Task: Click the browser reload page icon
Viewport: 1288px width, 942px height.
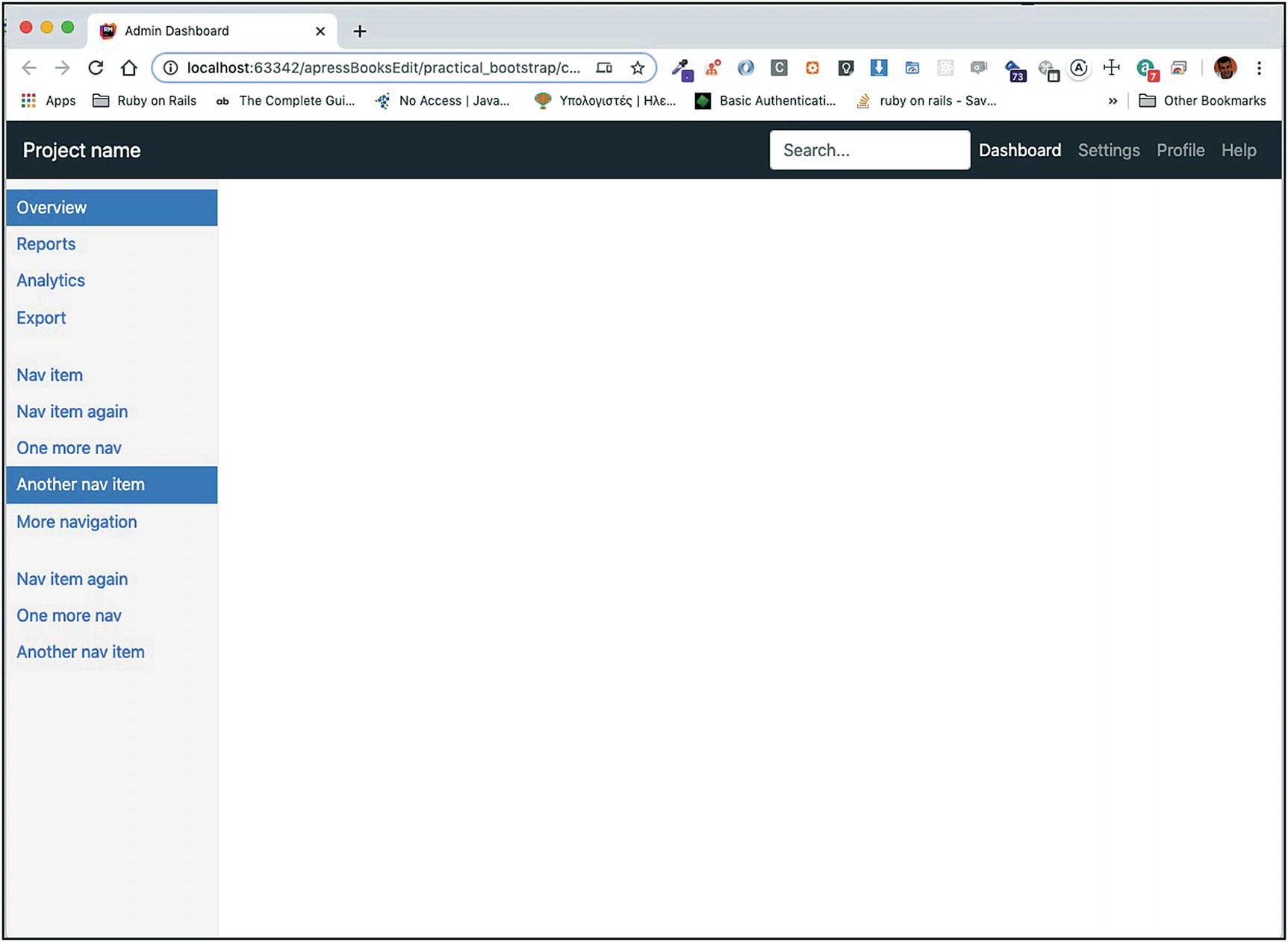Action: [96, 68]
